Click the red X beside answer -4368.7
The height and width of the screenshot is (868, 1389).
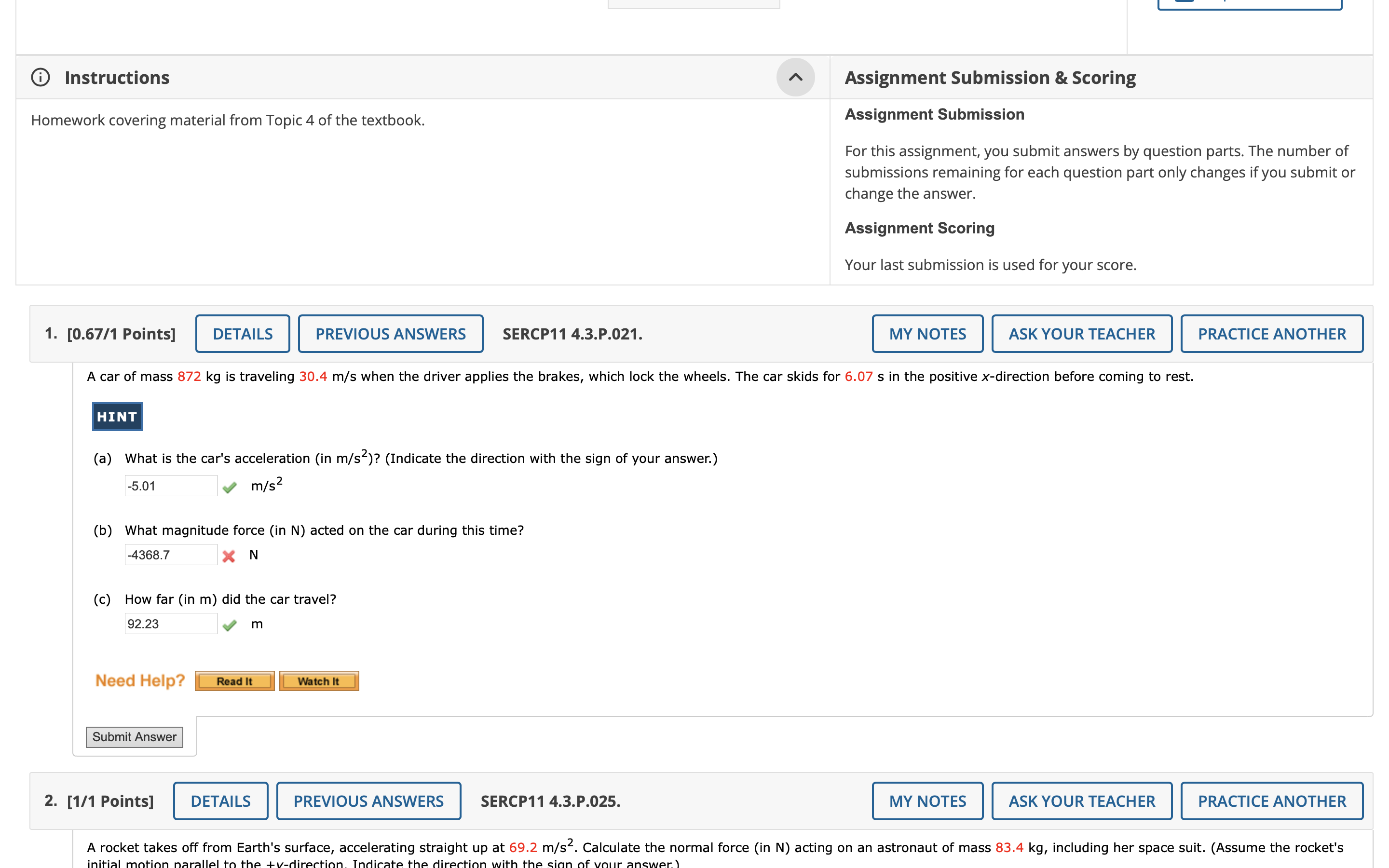[230, 555]
